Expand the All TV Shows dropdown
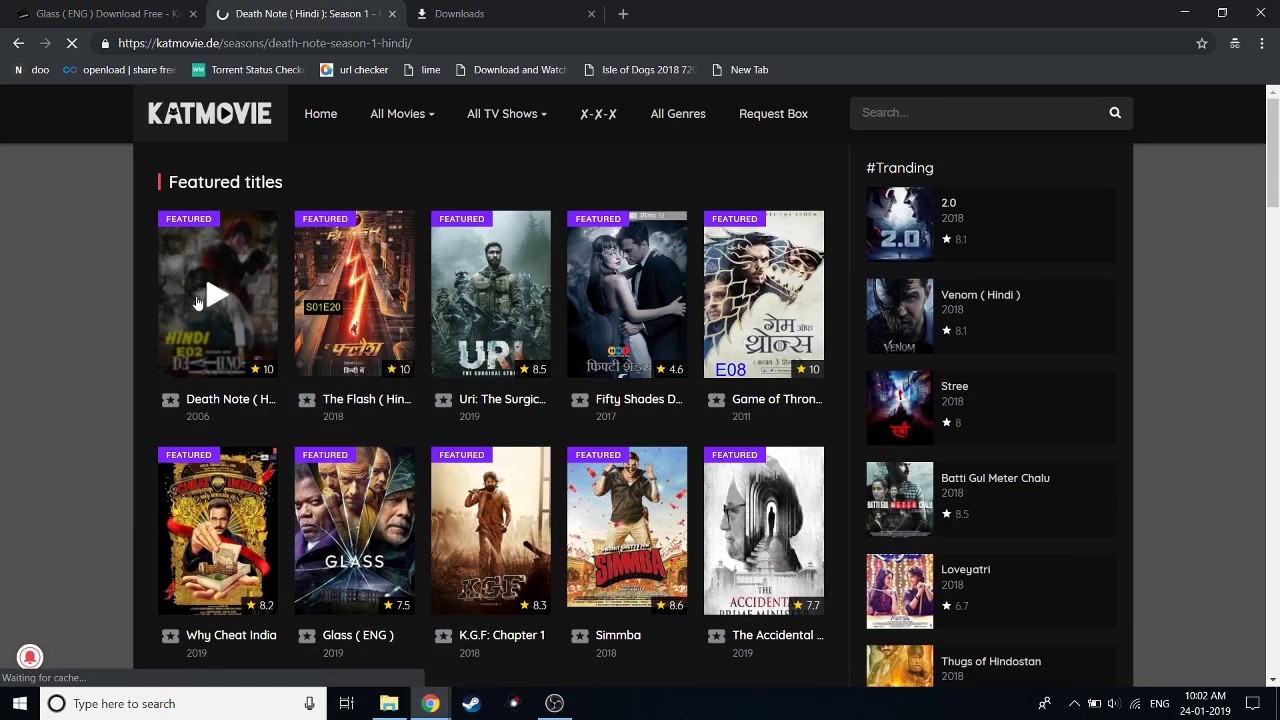1280x720 pixels. coord(507,114)
